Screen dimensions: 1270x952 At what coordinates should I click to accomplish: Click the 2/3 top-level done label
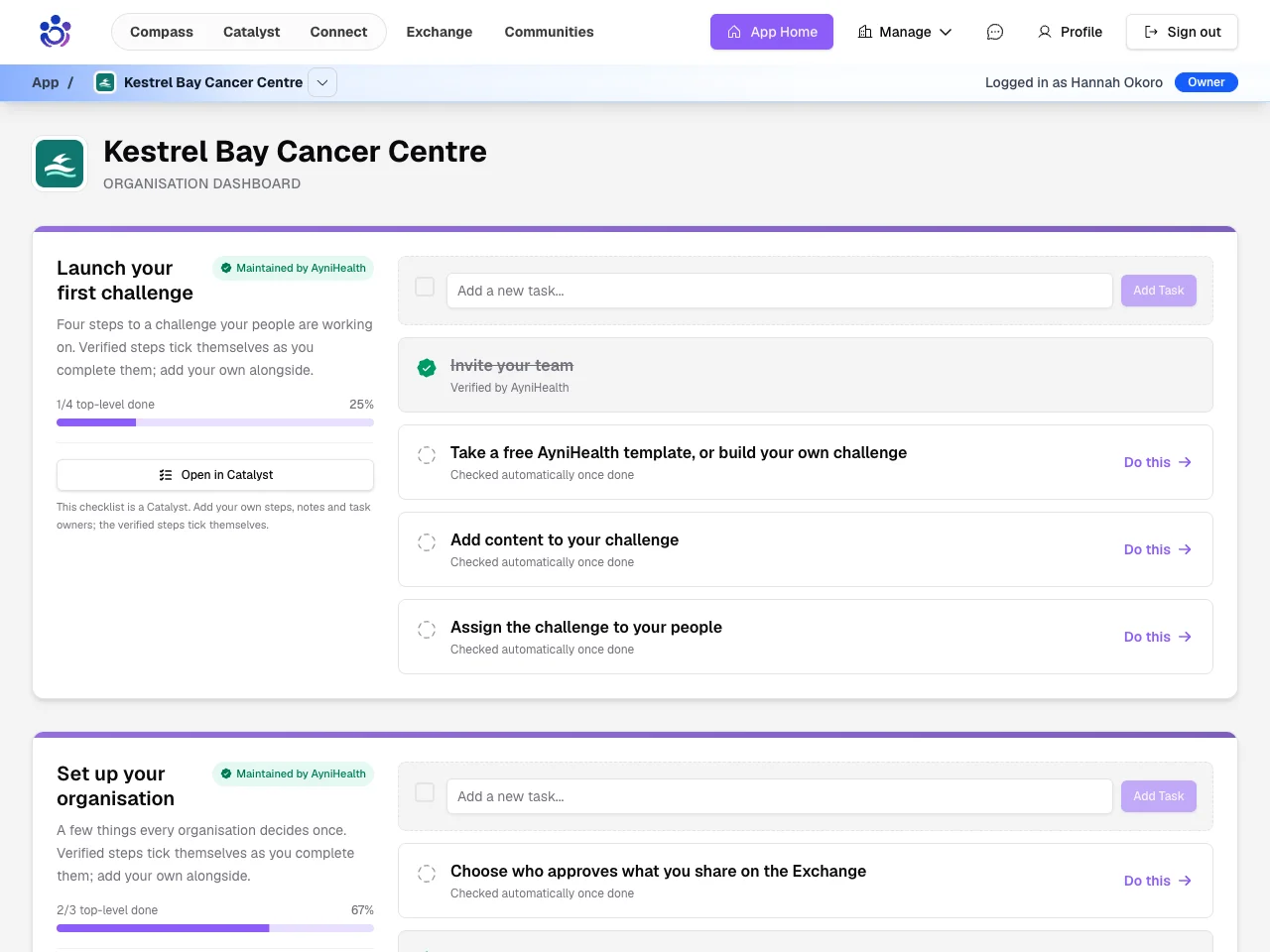pyautogui.click(x=107, y=910)
